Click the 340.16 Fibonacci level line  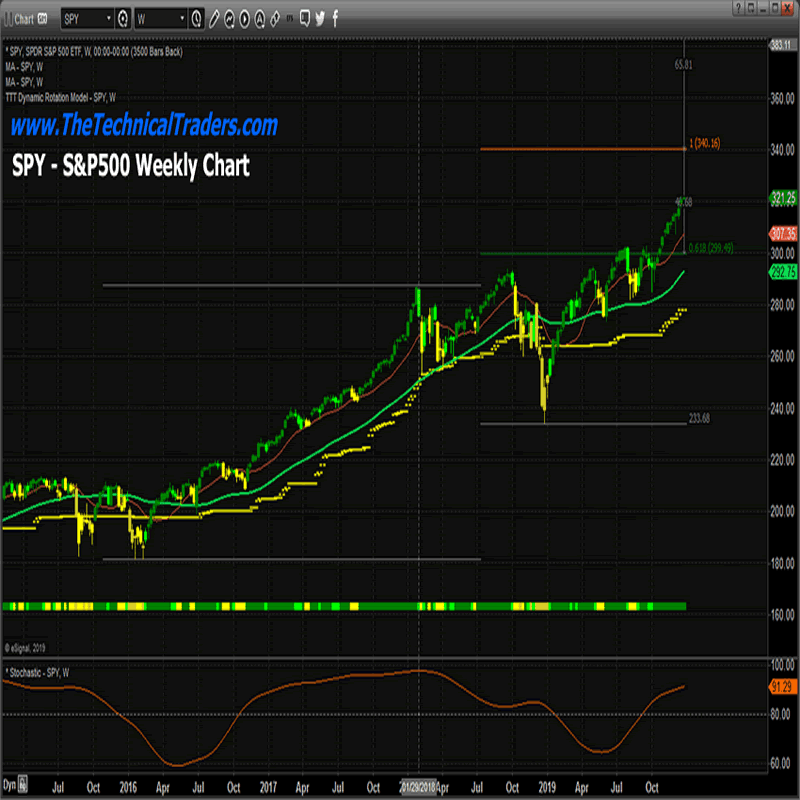point(580,149)
